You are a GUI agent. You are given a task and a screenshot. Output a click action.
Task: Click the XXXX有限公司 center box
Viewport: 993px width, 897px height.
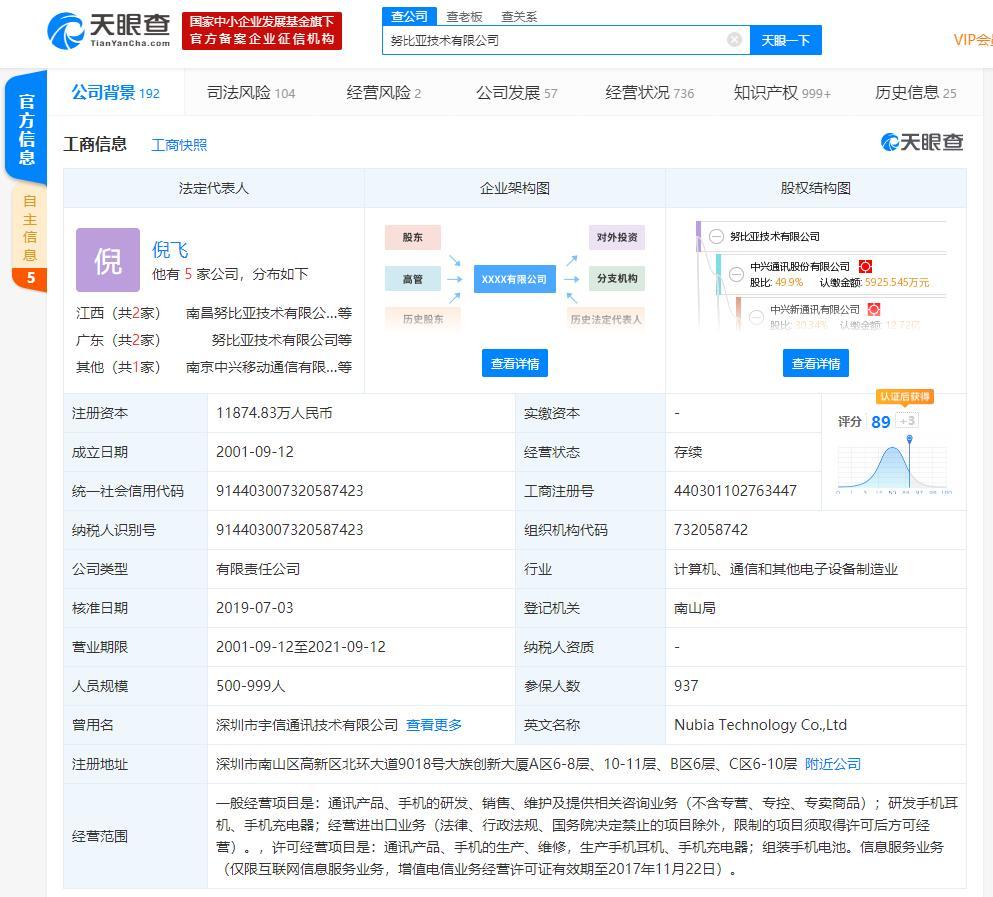click(x=514, y=279)
